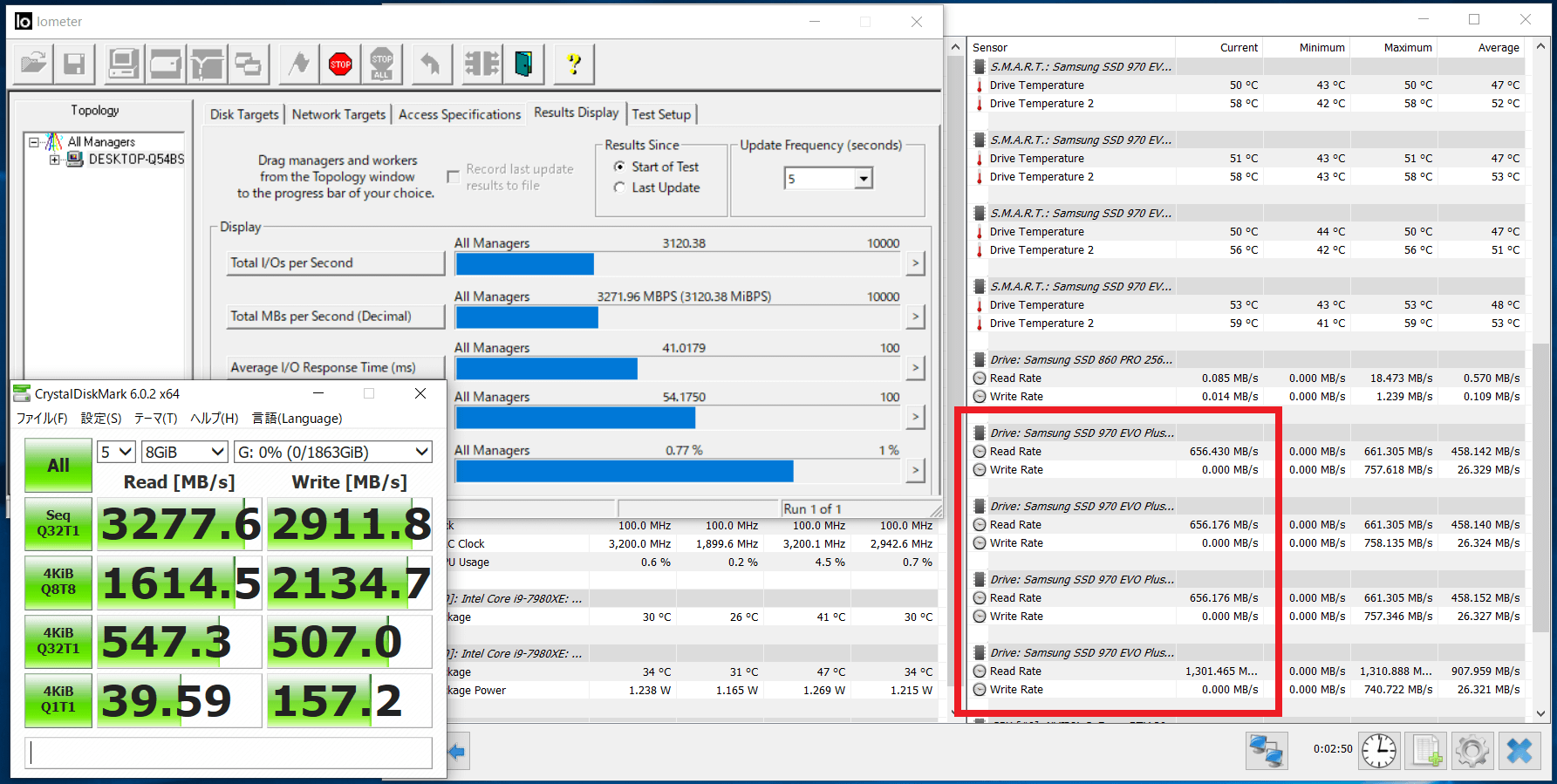Click All Managers topology icon

(54, 141)
